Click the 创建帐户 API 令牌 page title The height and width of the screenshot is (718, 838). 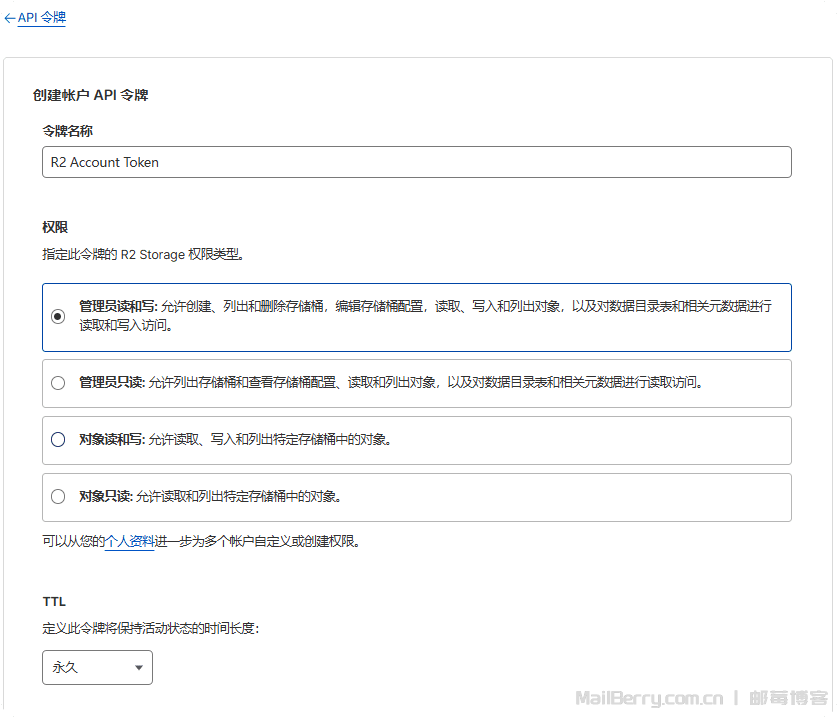click(91, 96)
